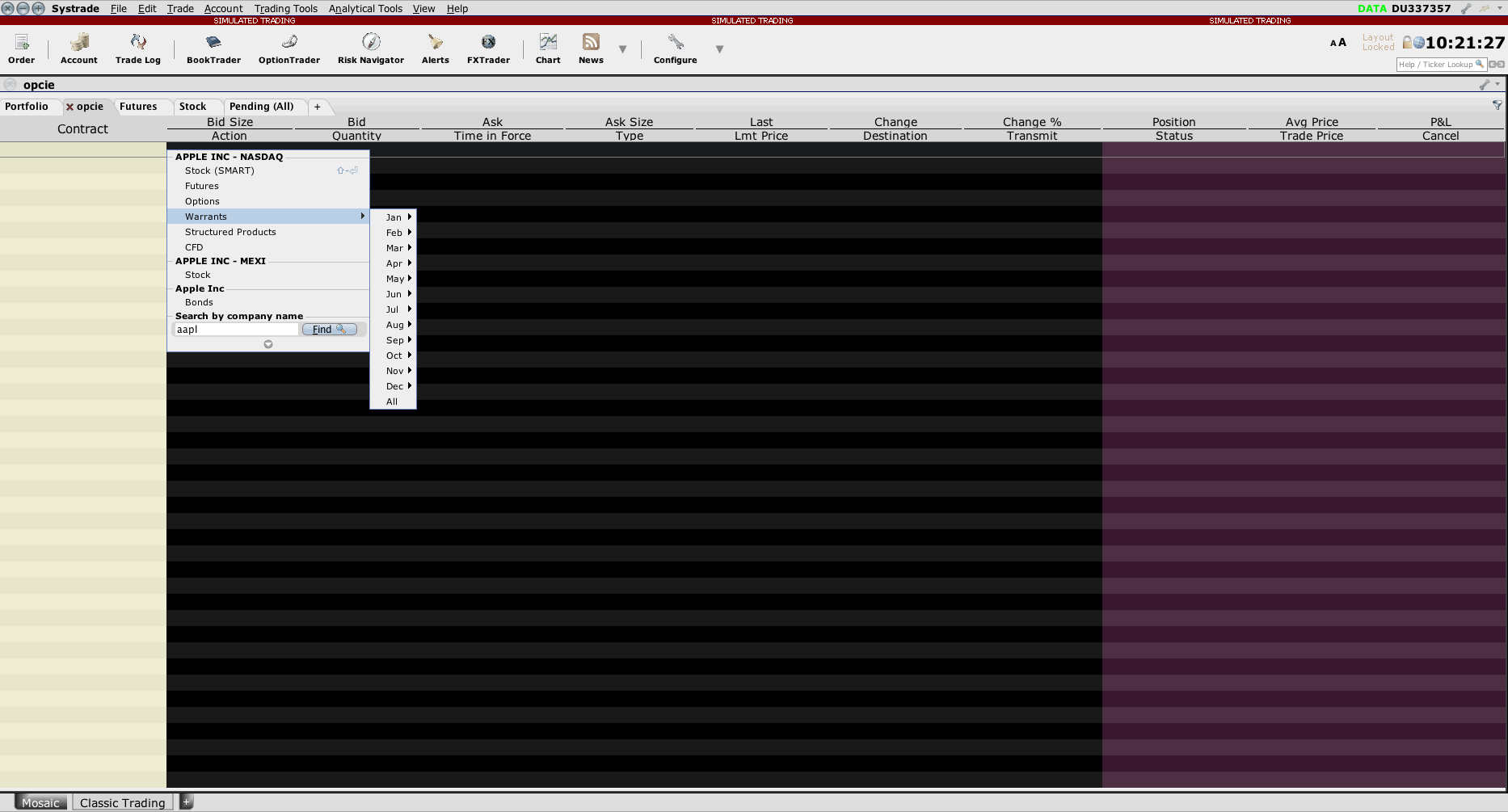This screenshot has height=812, width=1508.
Task: Click the Help / Ticker Lookup field
Action: tap(1442, 65)
